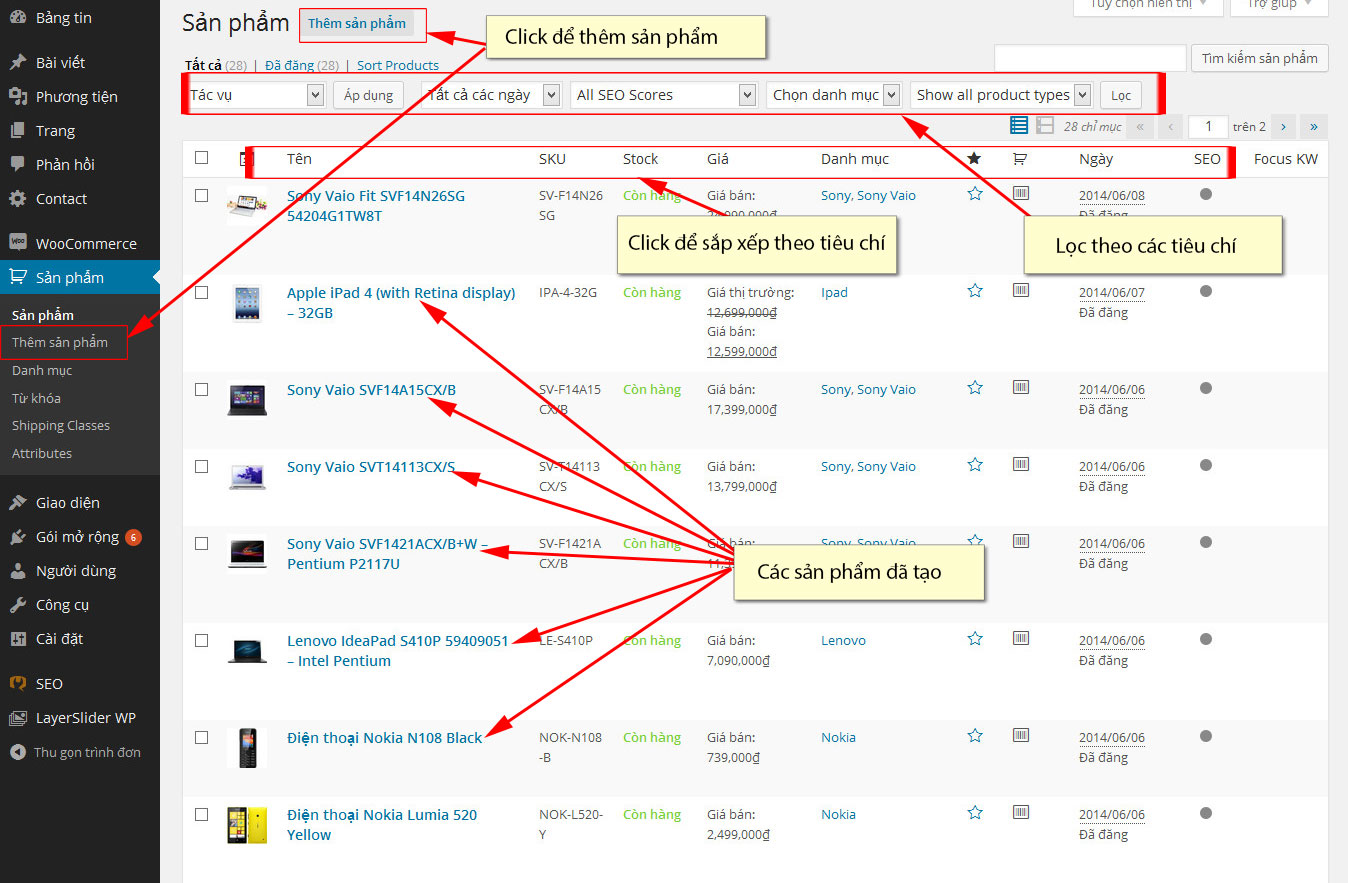This screenshot has width=1348, height=883.
Task: Open Từ khóa in the sidebar submenu
Action: pyautogui.click(x=36, y=398)
